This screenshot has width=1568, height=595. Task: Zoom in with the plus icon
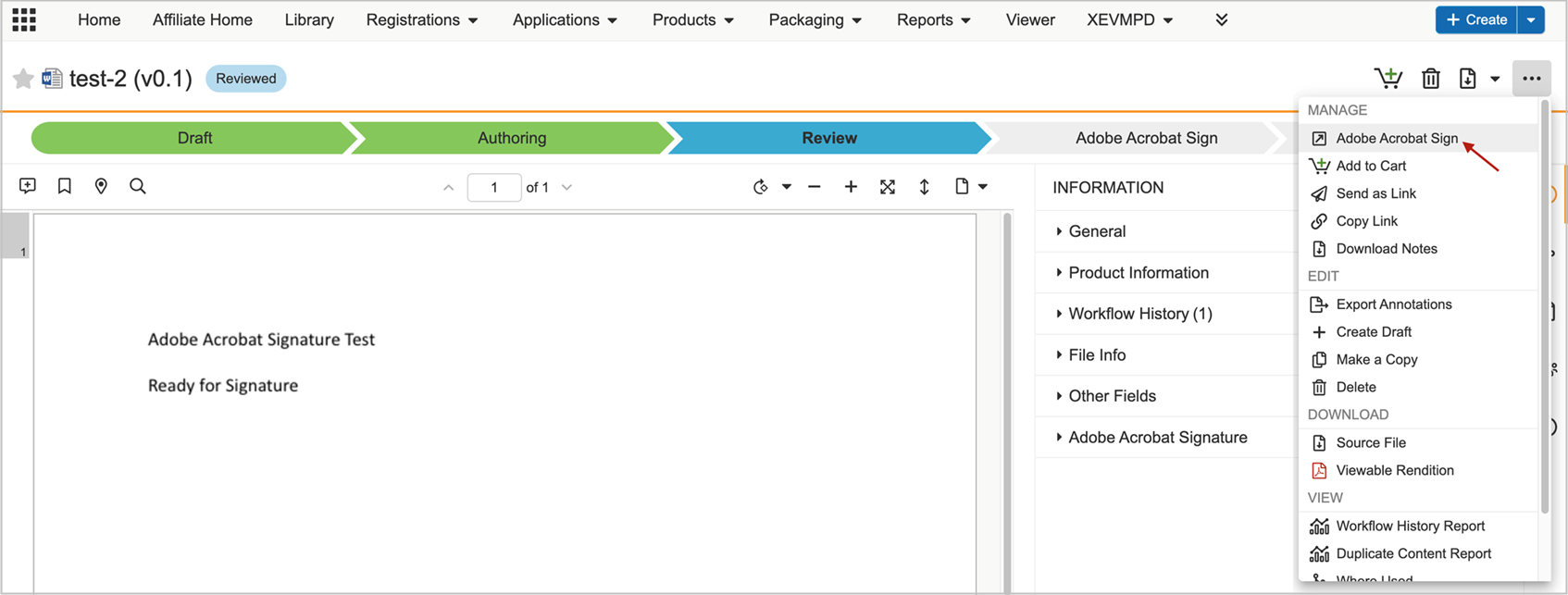coord(851,187)
